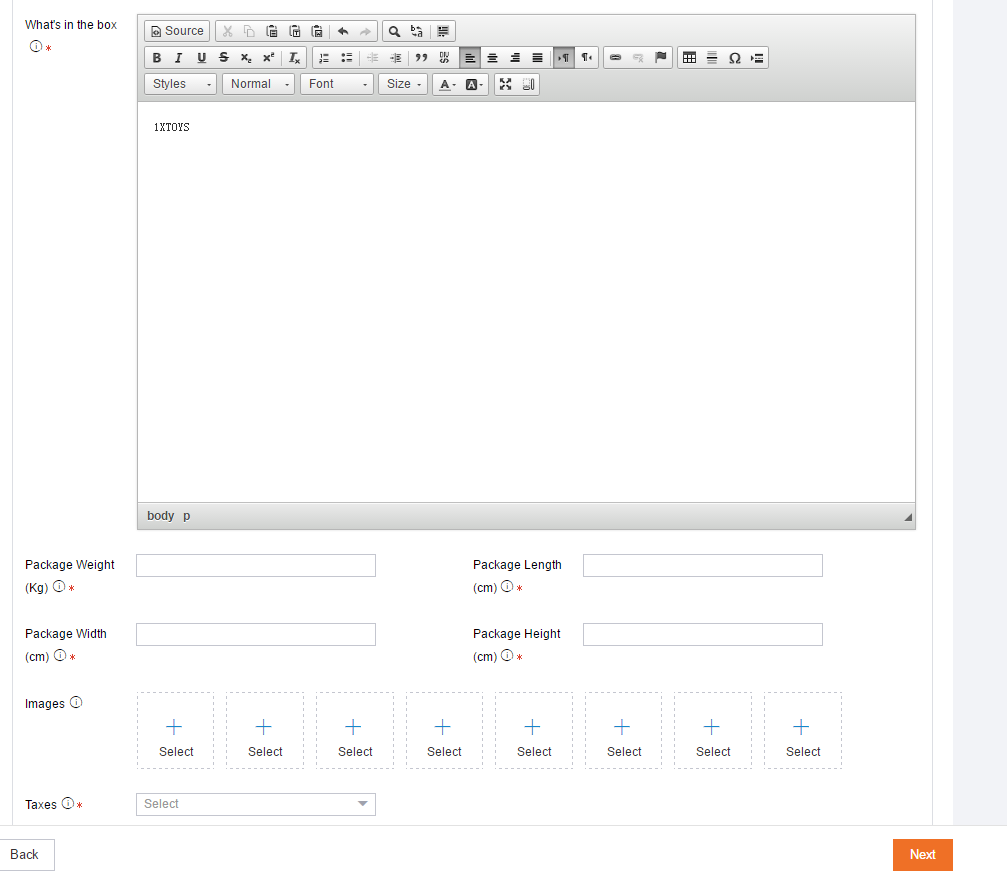The width and height of the screenshot is (1007, 877).
Task: Click the Show Blocks icon
Action: pos(528,84)
